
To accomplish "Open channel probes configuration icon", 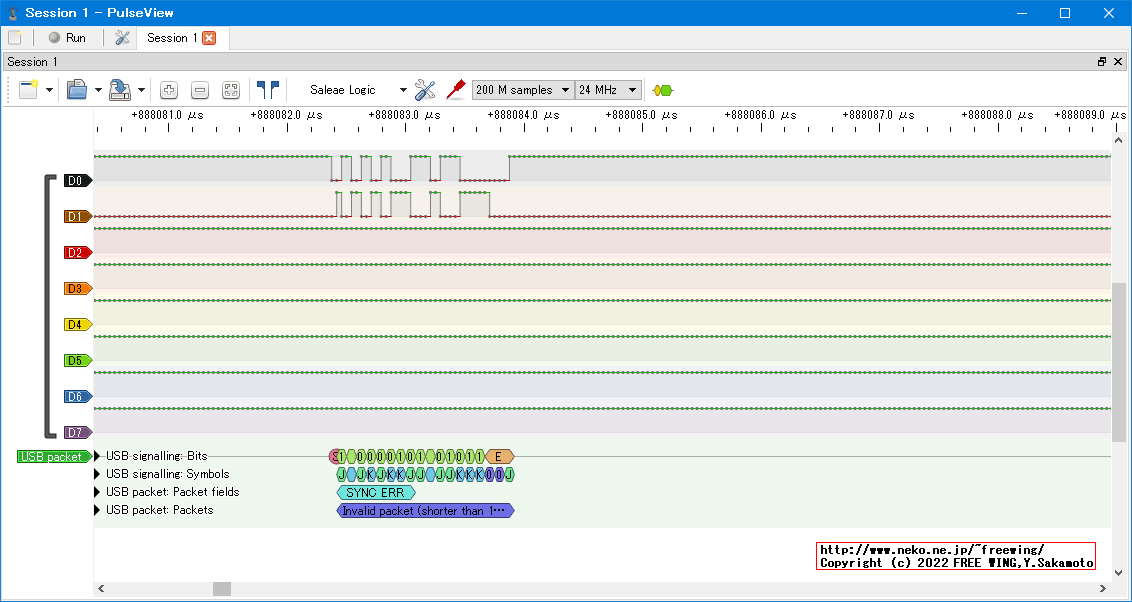I will pos(456,90).
